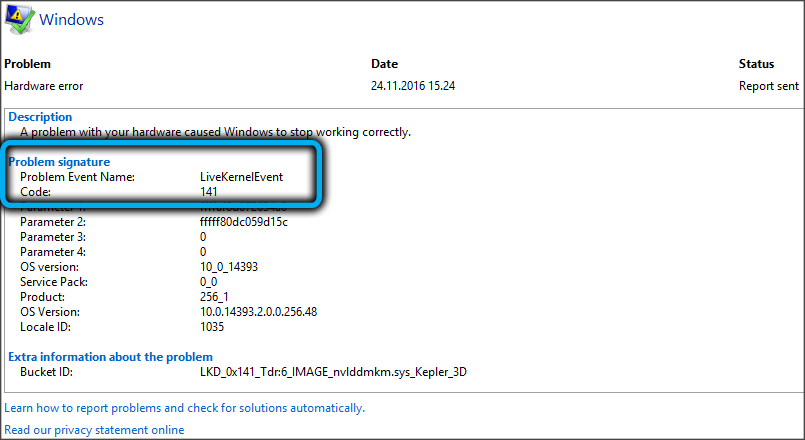805x440 pixels.
Task: Open 'Learn how to report problems' link
Action: coord(184,408)
